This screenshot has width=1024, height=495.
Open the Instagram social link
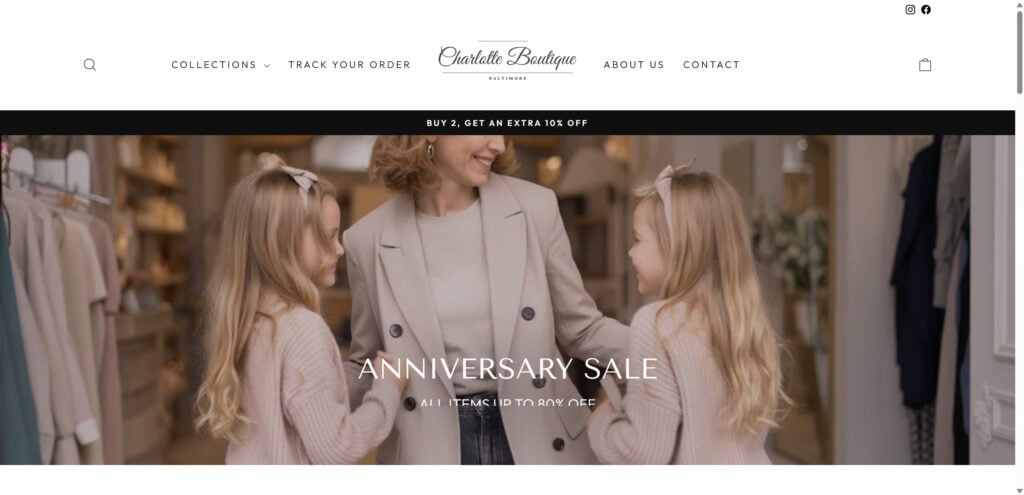[x=910, y=10]
